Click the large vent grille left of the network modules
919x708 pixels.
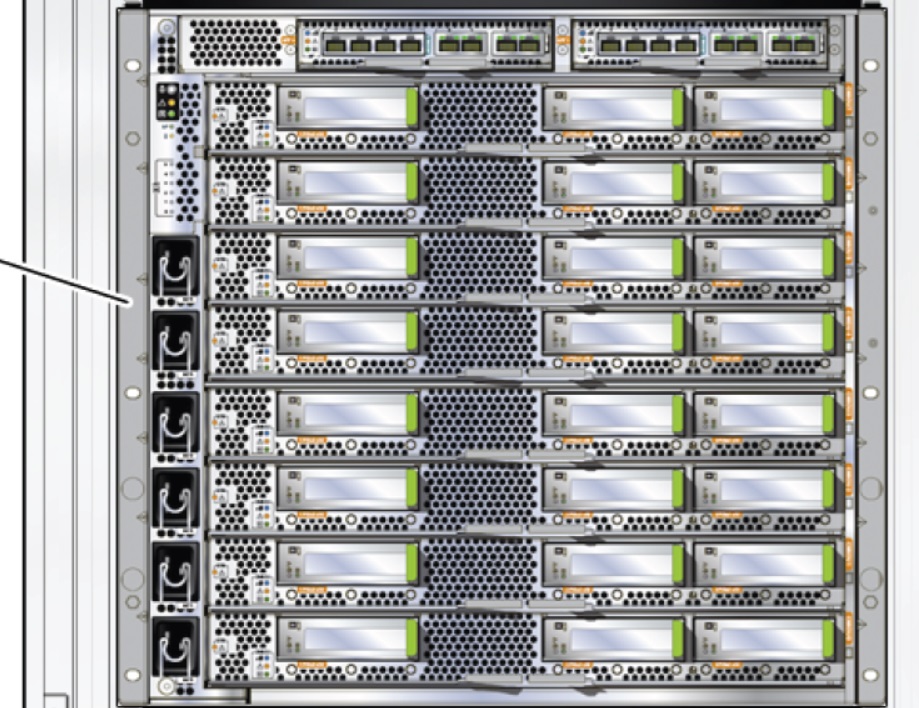point(236,43)
